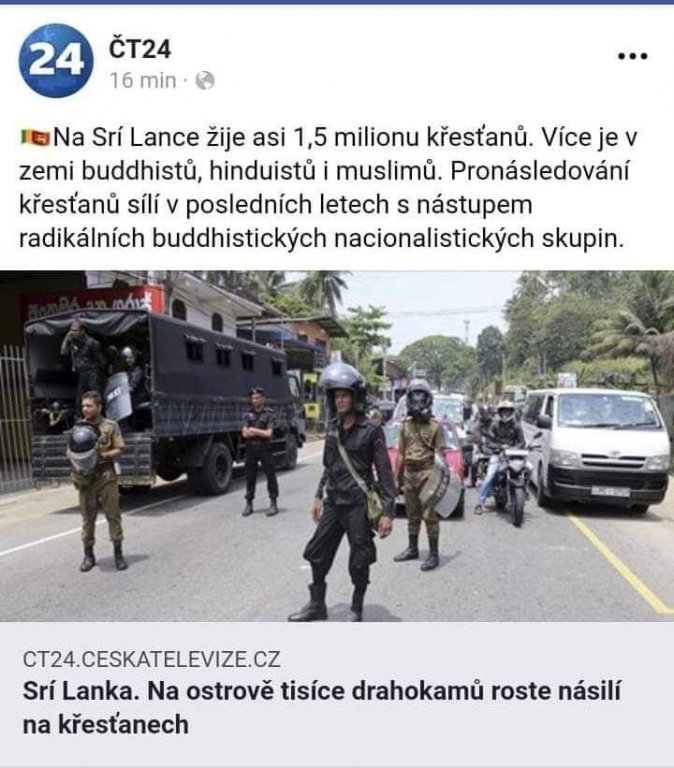Open the CT24.CESKATELEVIZE.CZ domain link
Viewport: 674px width, 768px height.
point(151,659)
